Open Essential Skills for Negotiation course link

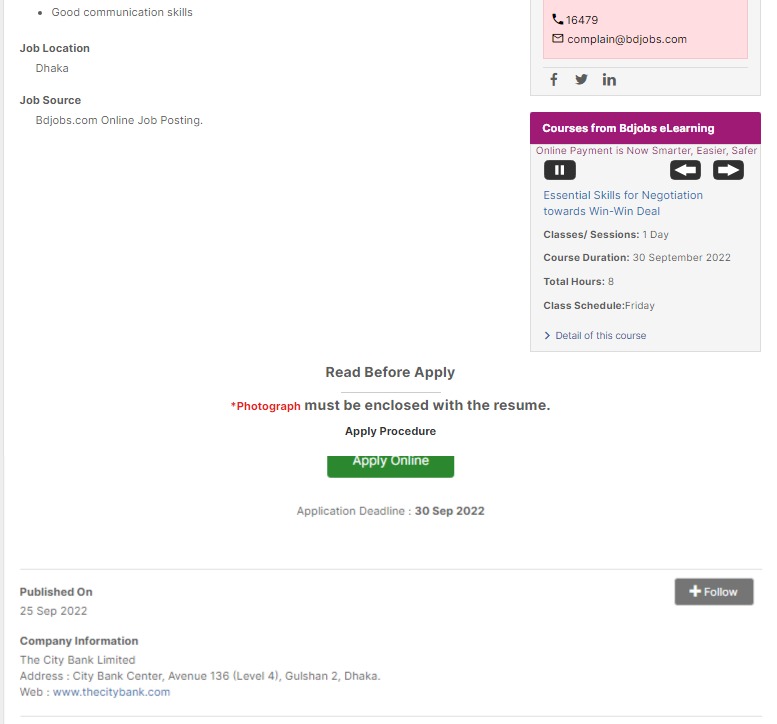[623, 203]
